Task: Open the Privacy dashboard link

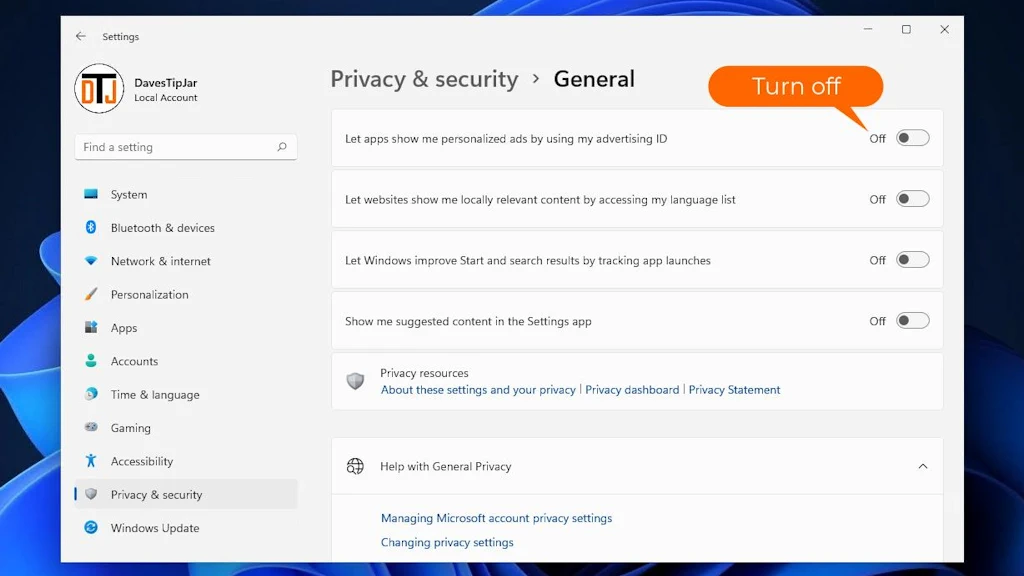Action: click(x=632, y=389)
